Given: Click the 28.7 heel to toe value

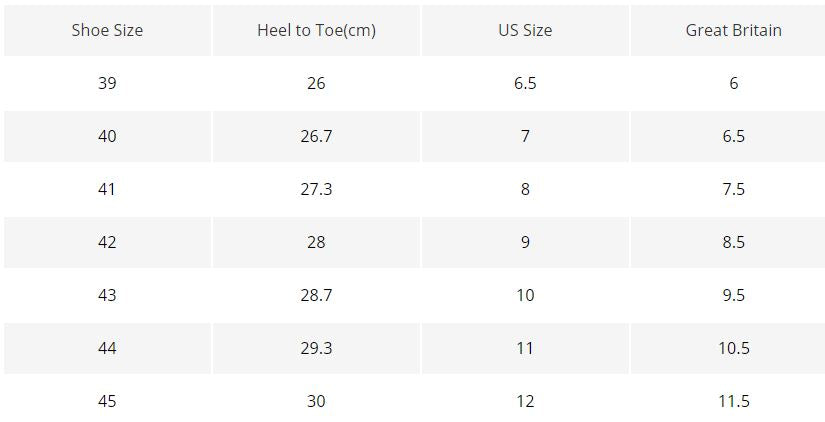Looking at the screenshot, I should pyautogui.click(x=316, y=295).
